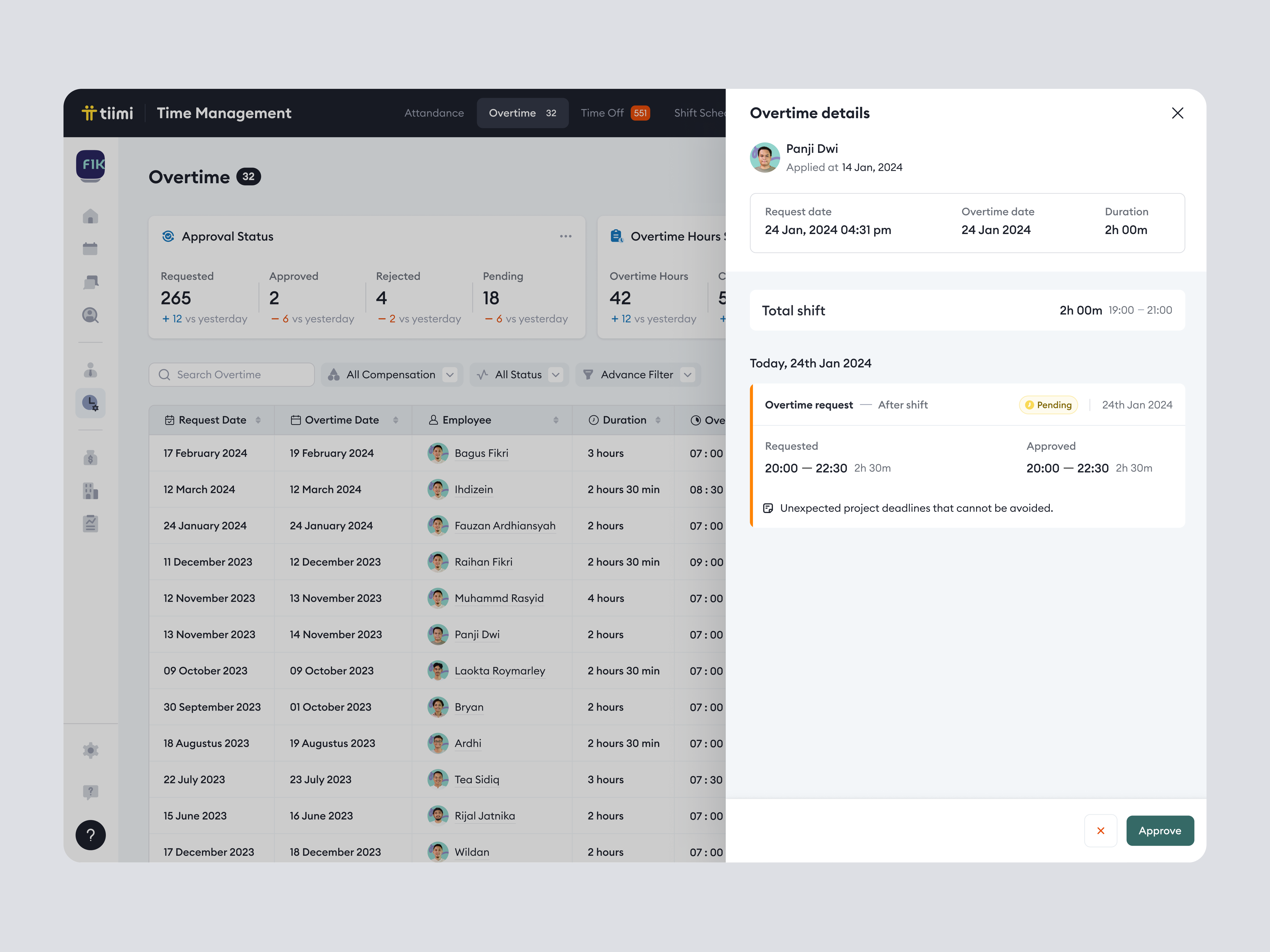The image size is (1270, 952).
Task: Open the help question mark button
Action: point(90,835)
